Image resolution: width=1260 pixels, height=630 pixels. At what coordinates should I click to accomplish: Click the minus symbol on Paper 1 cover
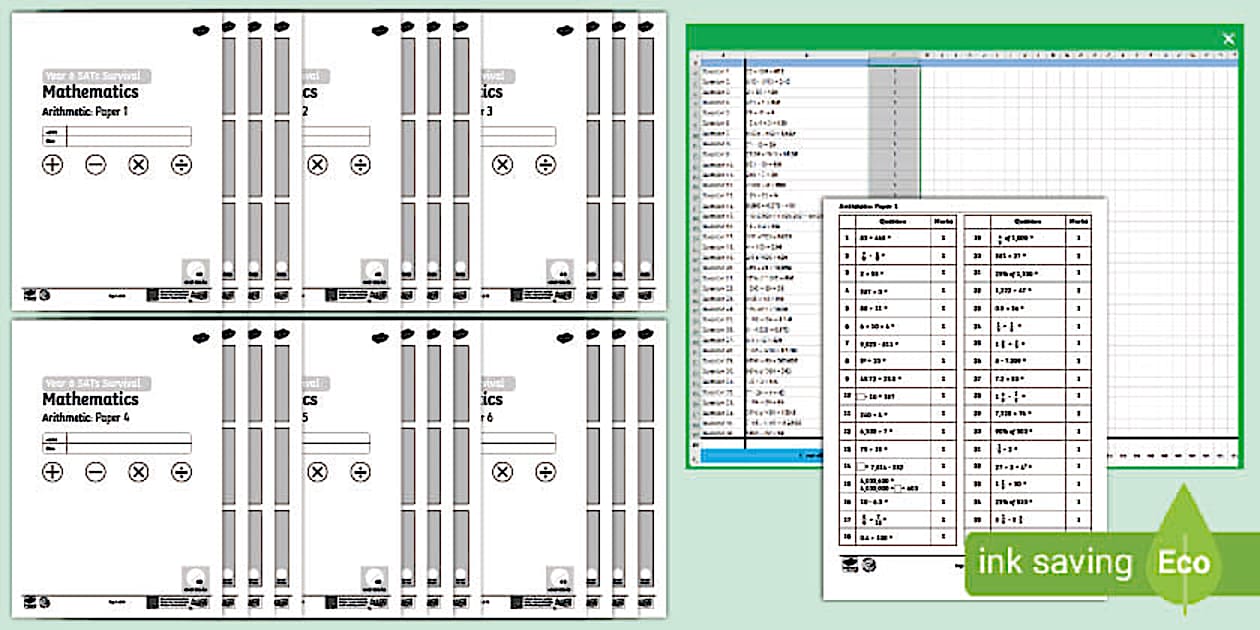96,165
